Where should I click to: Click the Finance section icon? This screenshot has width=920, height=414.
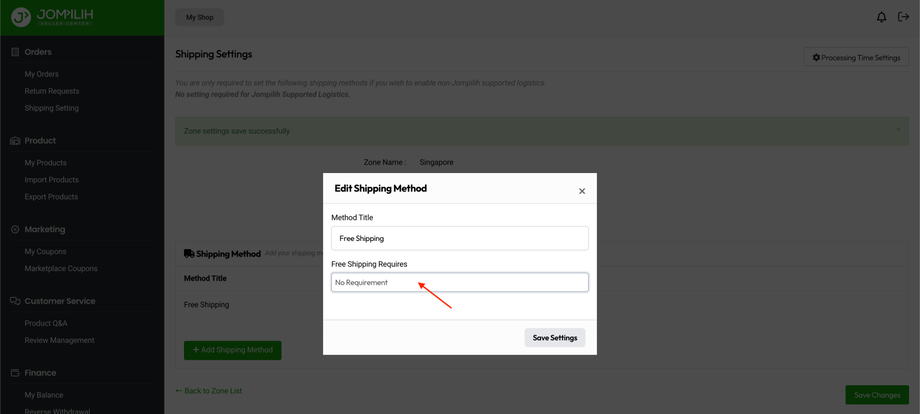(15, 373)
